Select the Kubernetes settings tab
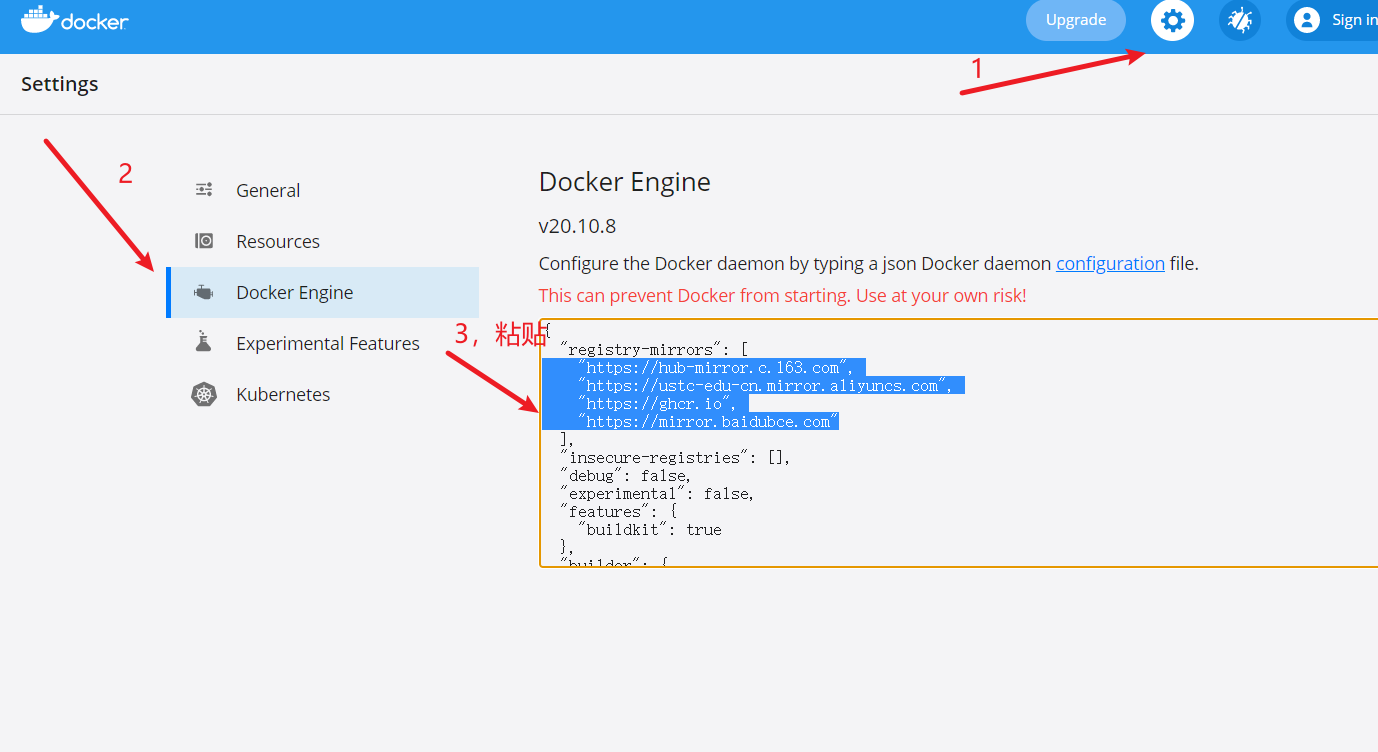Viewport: 1378px width, 752px height. coord(322,394)
